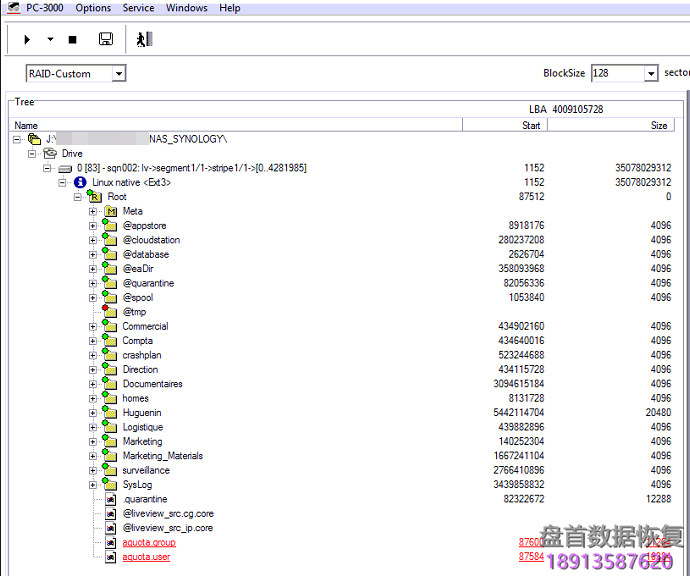
Task: Select the .quarantine file icon
Action: (x=111, y=499)
